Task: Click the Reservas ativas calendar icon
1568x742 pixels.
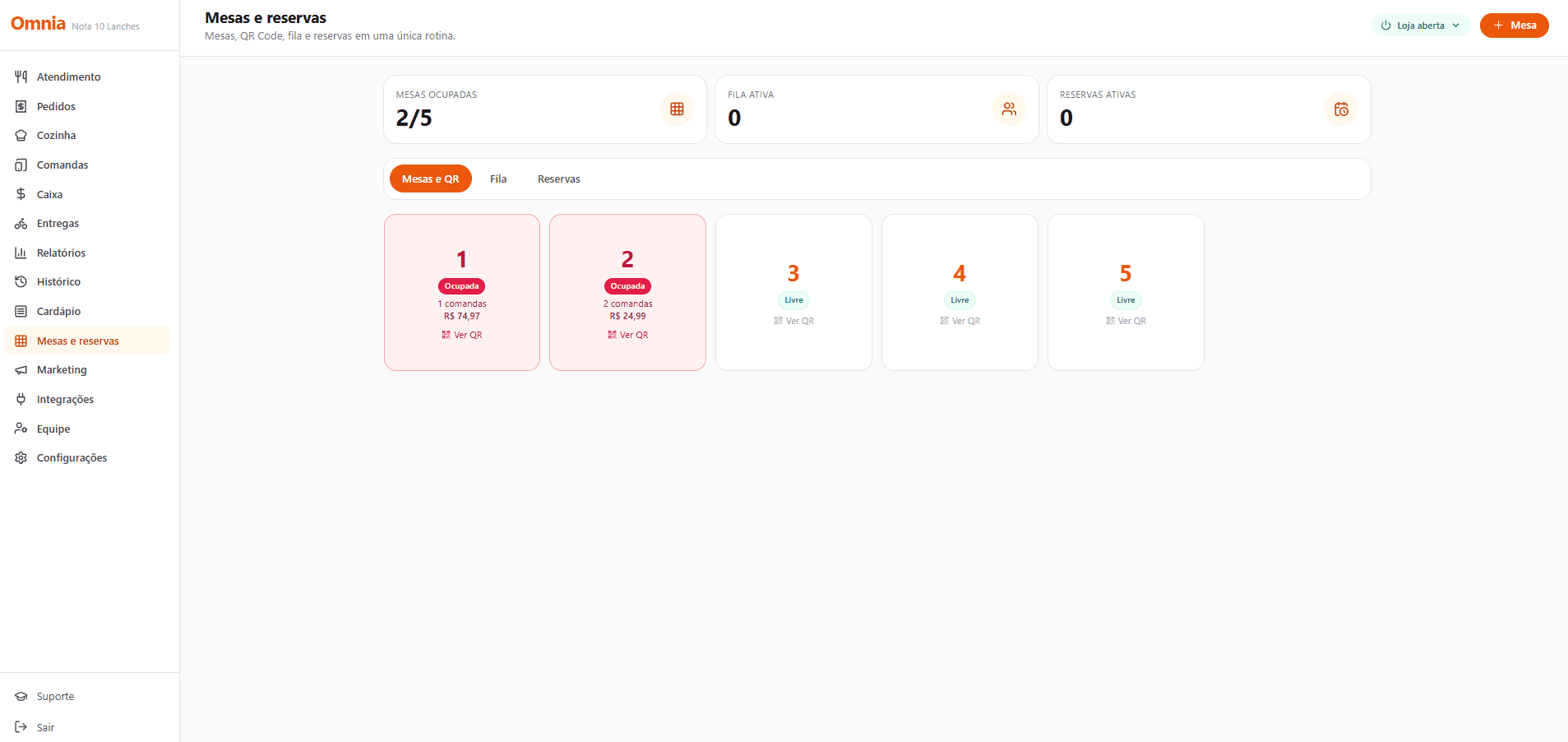Action: tap(1341, 109)
